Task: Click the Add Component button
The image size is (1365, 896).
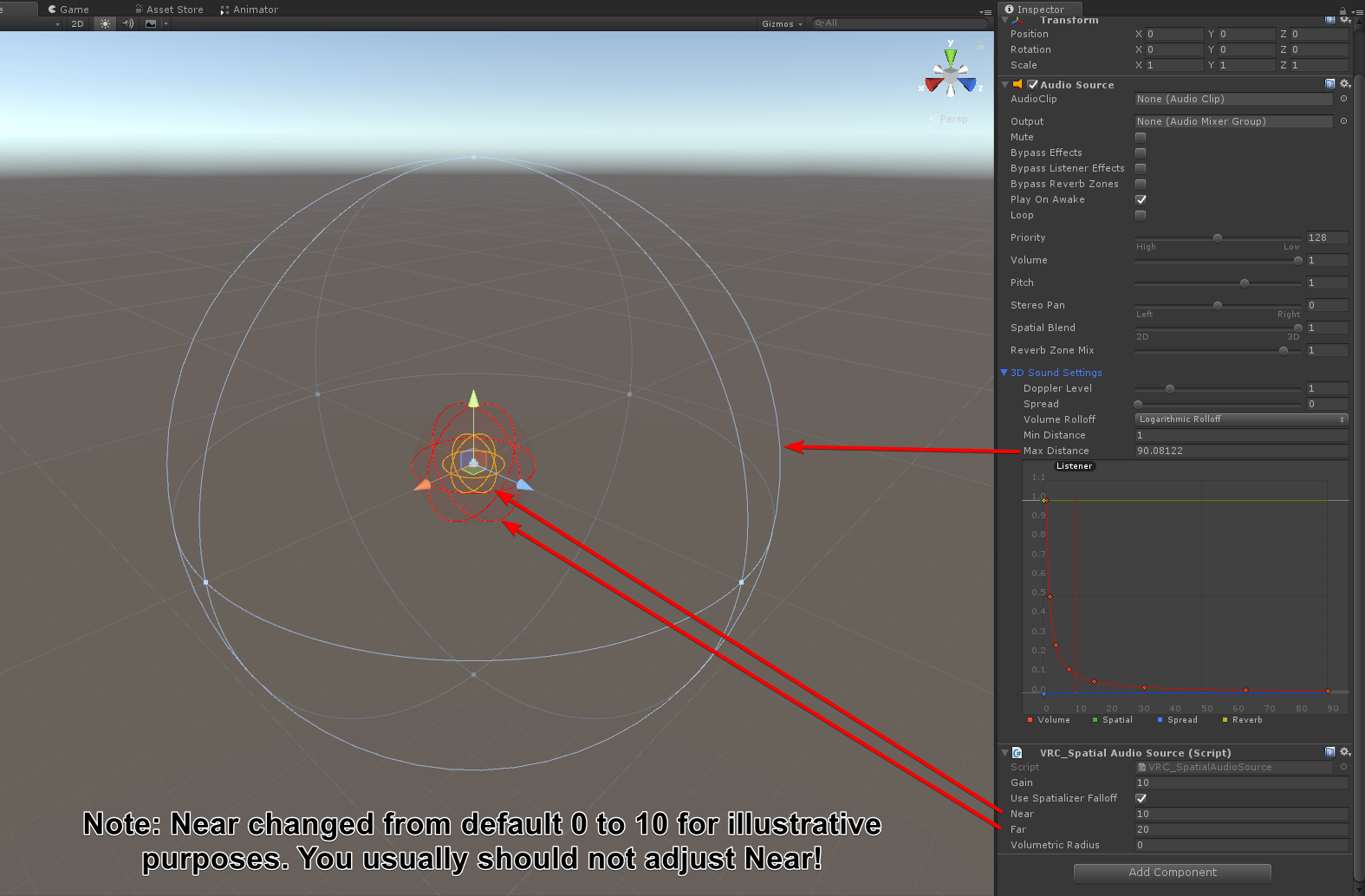Action: pos(1172,873)
